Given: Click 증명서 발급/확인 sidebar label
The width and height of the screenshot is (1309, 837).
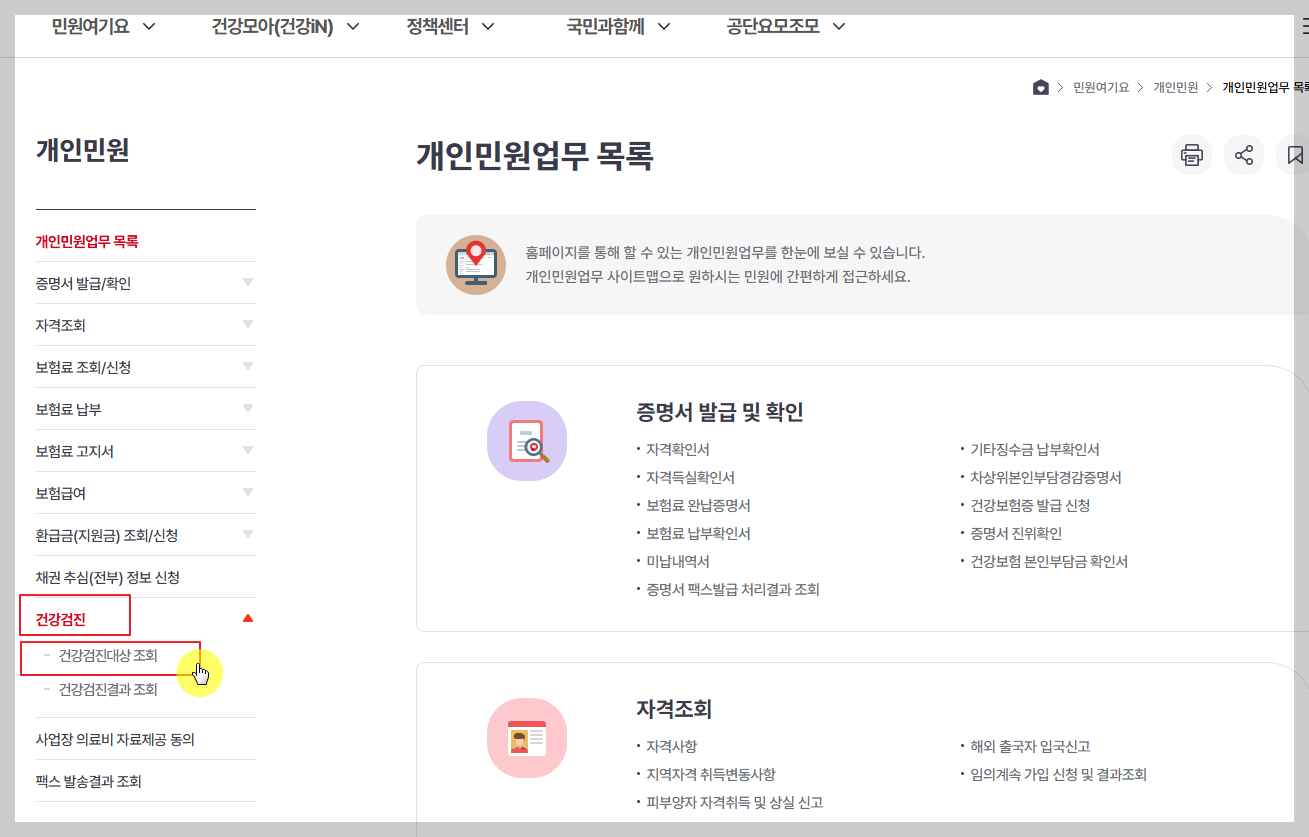Looking at the screenshot, I should (x=83, y=283).
